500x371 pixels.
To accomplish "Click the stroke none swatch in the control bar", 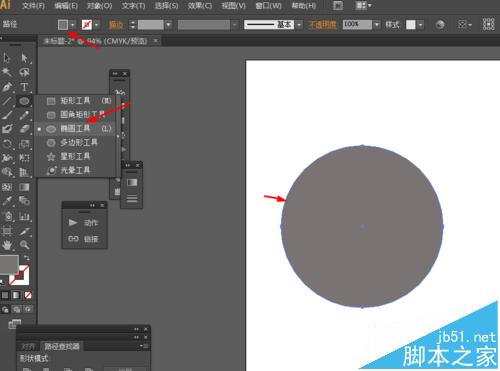I will coord(87,25).
